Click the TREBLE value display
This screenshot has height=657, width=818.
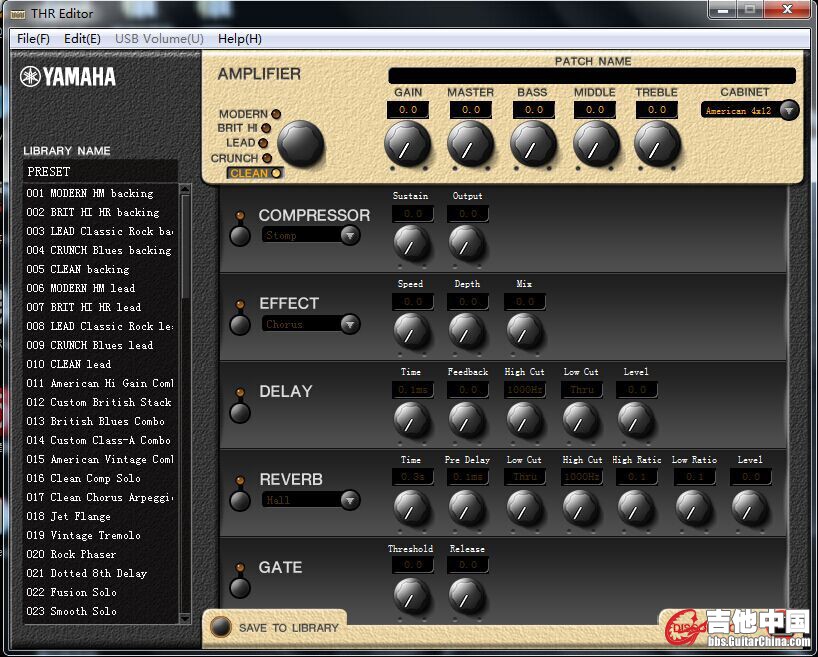tap(657, 110)
